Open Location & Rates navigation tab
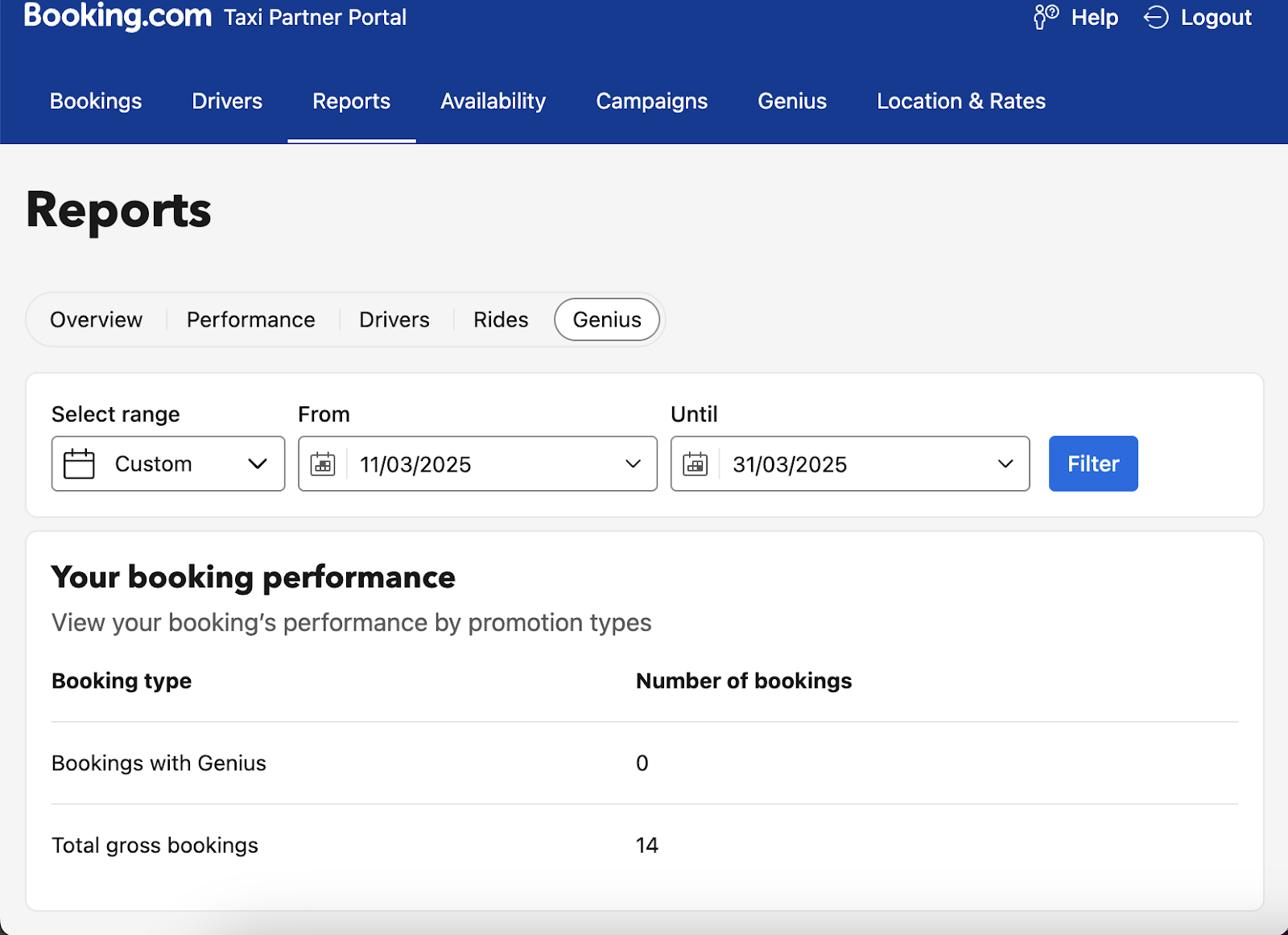 click(961, 101)
